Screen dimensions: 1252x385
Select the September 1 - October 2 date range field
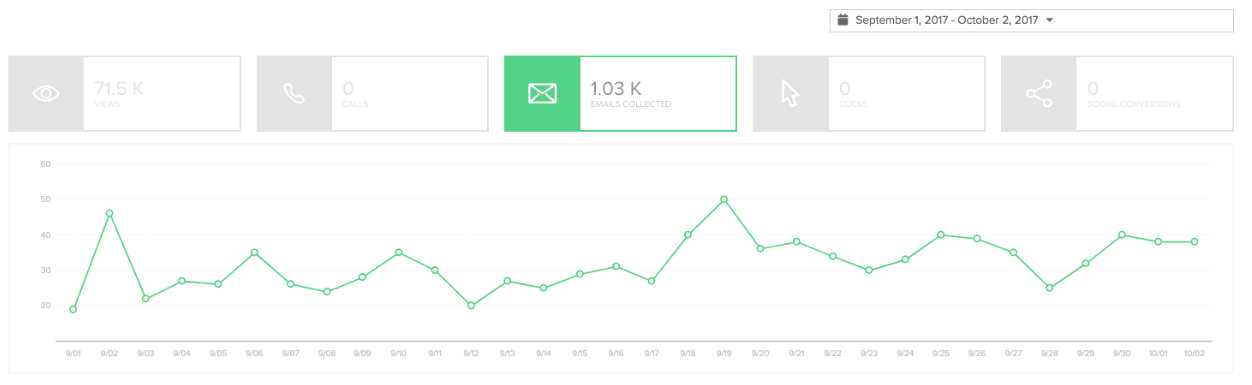point(1031,20)
